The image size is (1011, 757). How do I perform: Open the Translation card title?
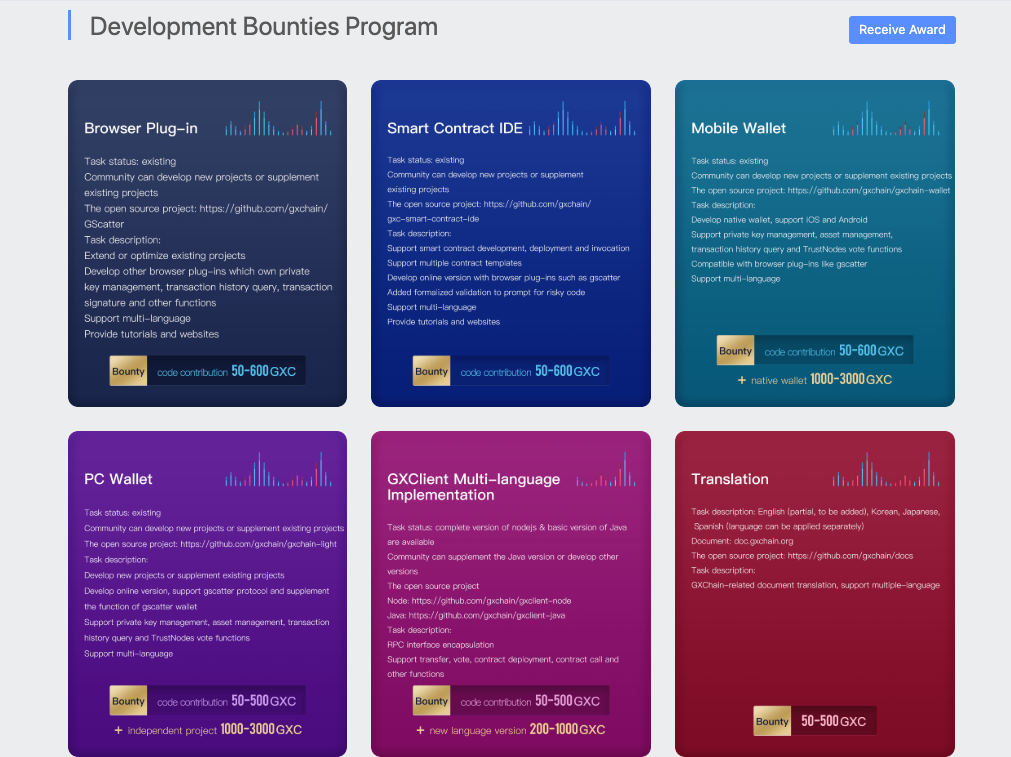[x=730, y=479]
